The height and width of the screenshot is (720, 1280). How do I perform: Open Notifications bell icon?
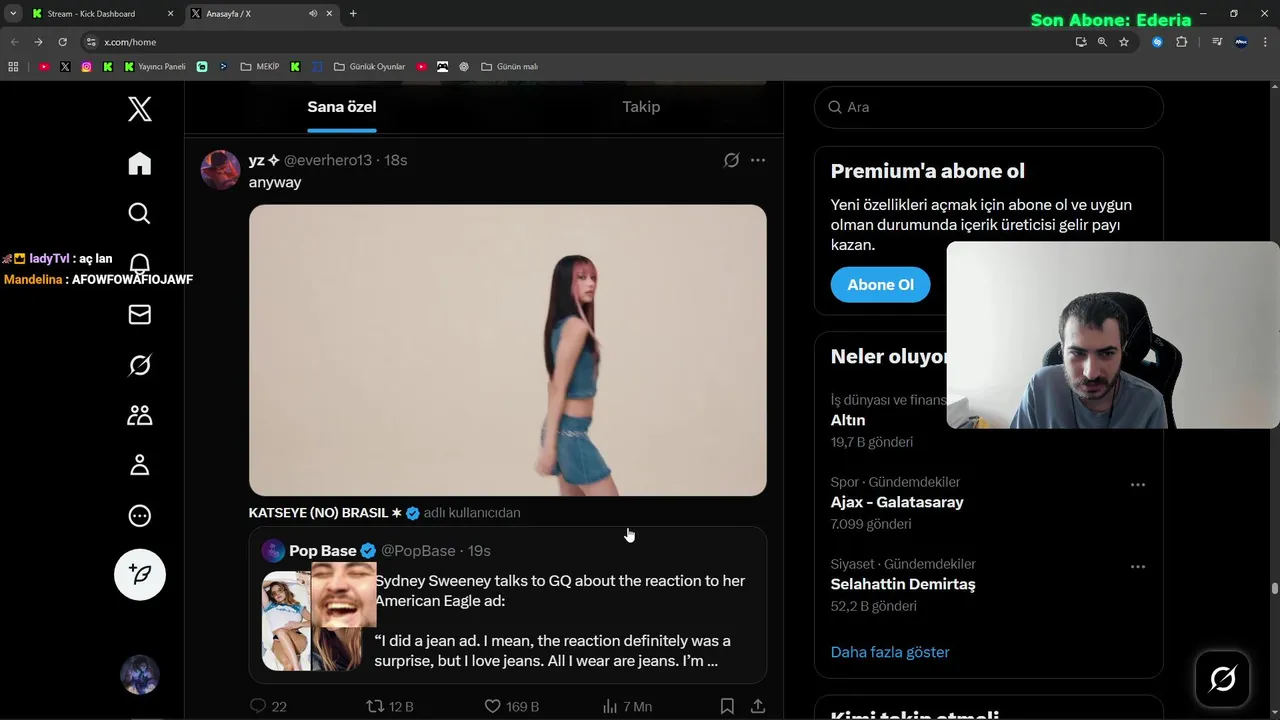pos(140,263)
